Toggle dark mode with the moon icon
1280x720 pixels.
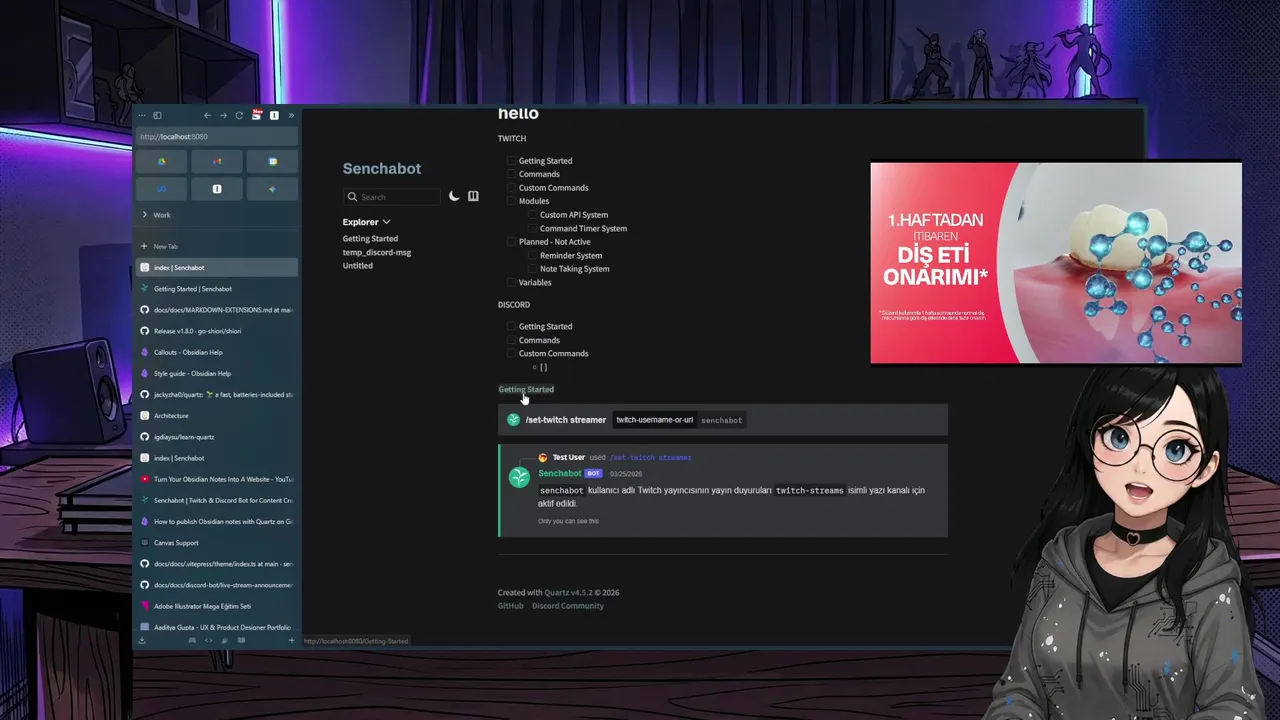[x=454, y=197]
